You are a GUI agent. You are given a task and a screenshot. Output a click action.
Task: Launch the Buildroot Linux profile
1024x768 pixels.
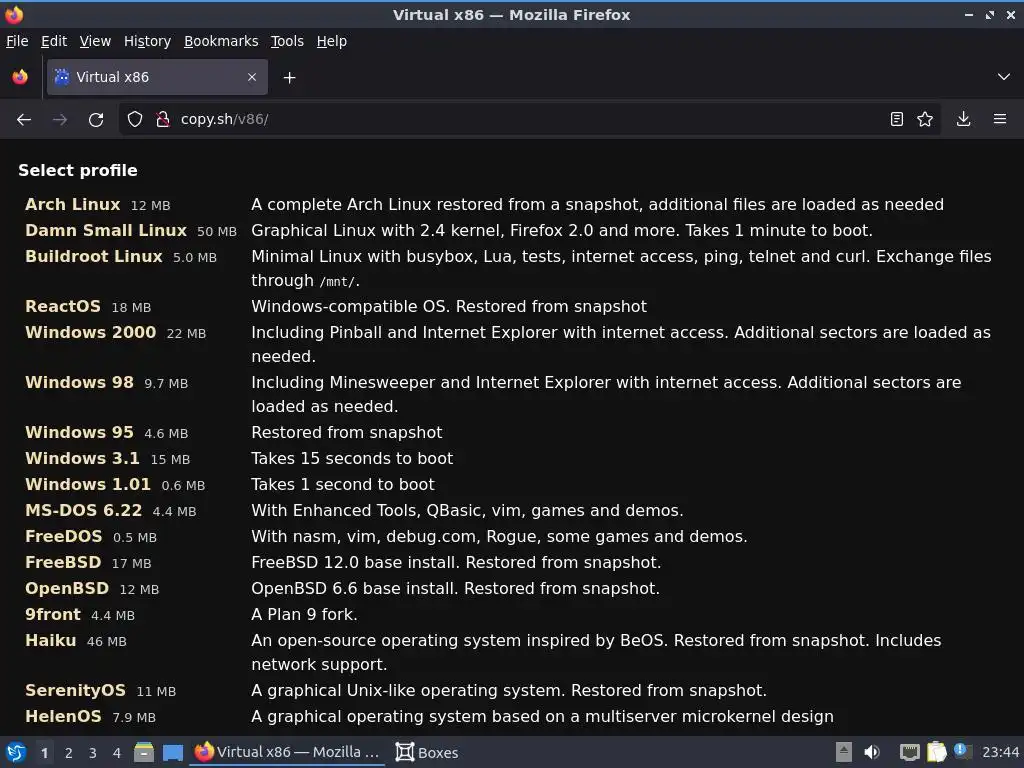[93, 257]
